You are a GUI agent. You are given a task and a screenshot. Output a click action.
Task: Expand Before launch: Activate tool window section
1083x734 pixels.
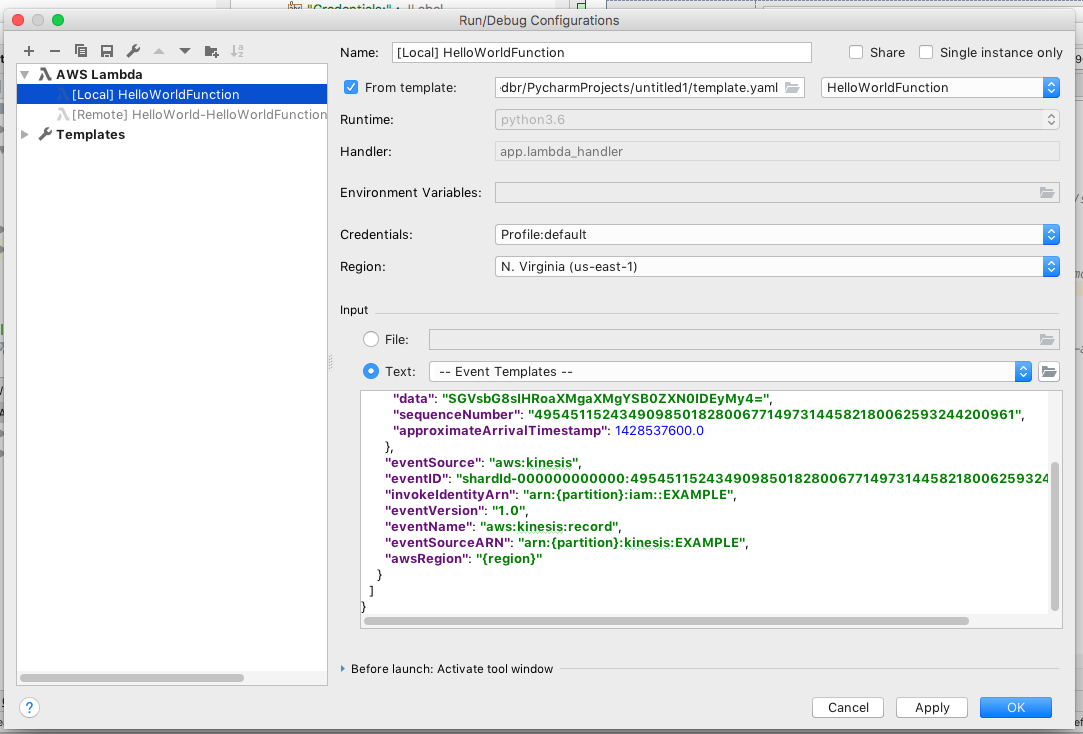coord(343,668)
